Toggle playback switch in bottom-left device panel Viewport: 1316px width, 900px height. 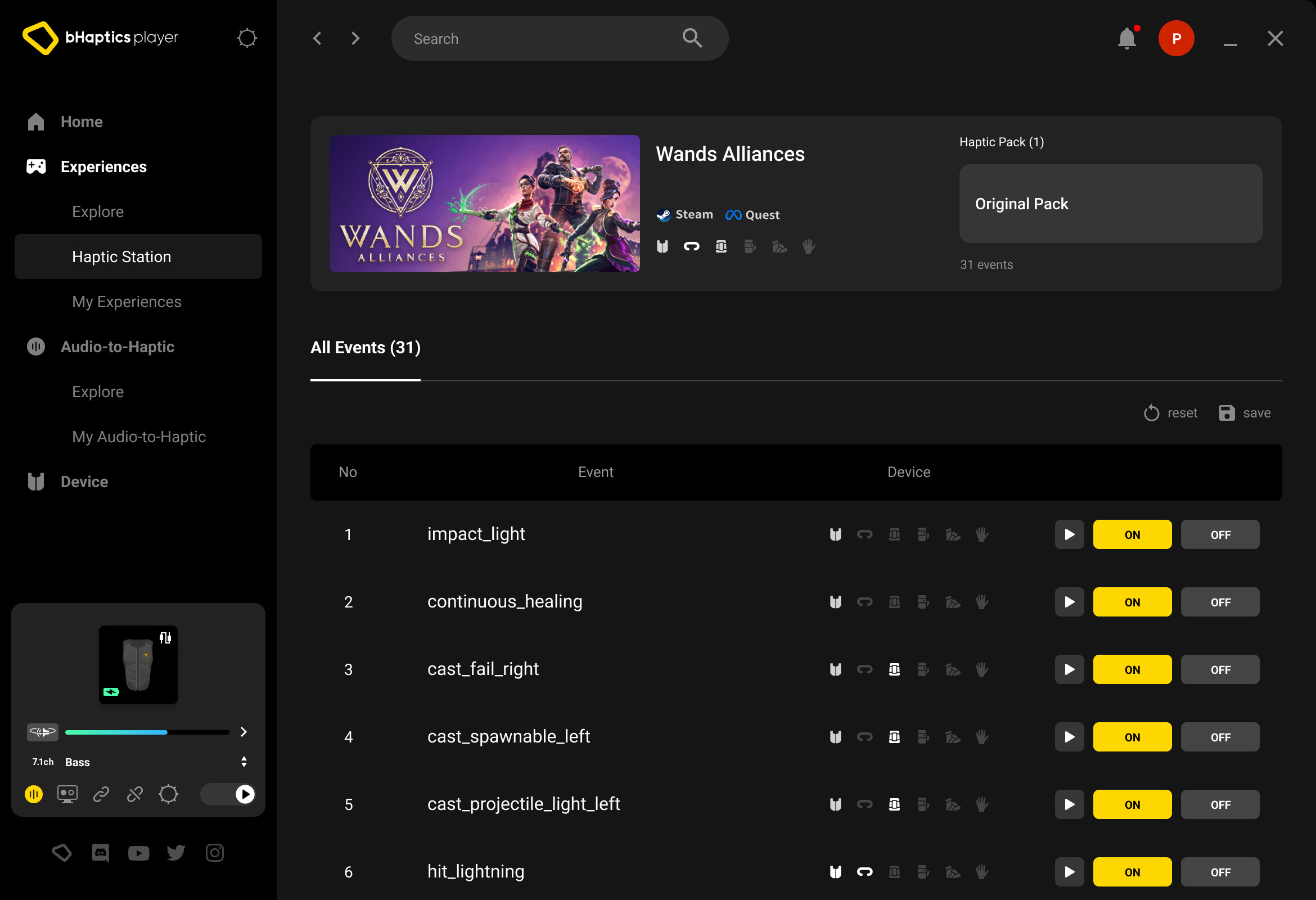(x=228, y=794)
